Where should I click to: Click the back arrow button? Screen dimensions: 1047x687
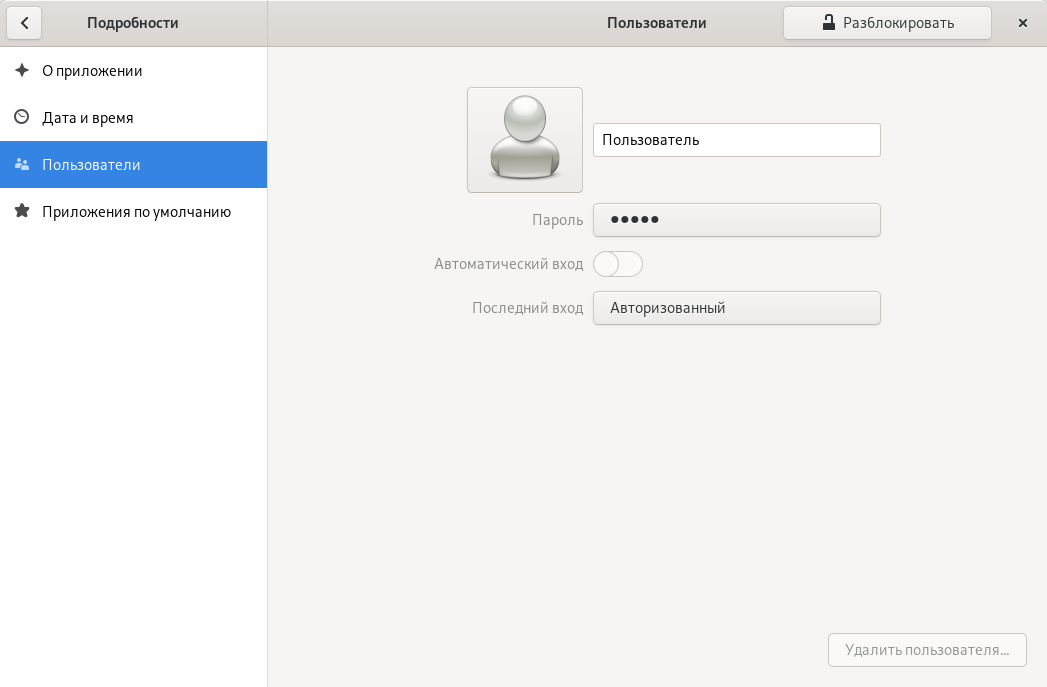[x=24, y=23]
